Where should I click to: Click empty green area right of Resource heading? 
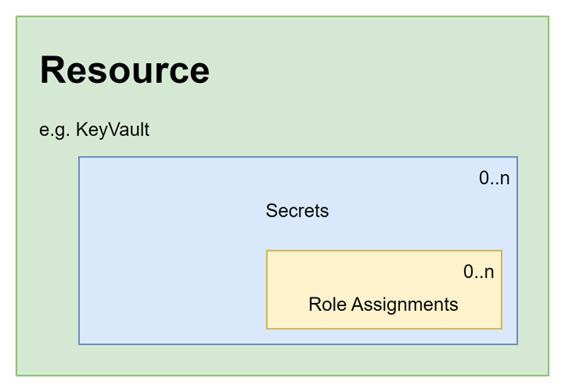[378, 70]
